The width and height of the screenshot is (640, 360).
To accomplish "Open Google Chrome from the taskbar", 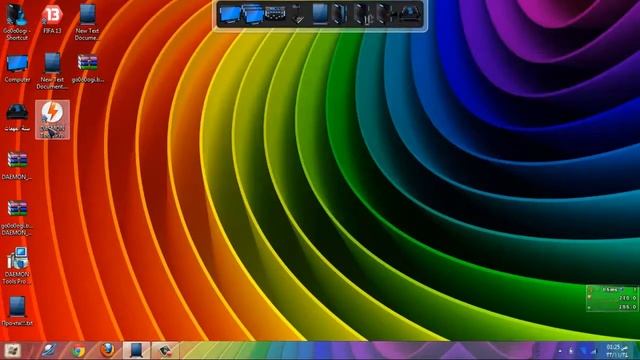I will click(78, 351).
